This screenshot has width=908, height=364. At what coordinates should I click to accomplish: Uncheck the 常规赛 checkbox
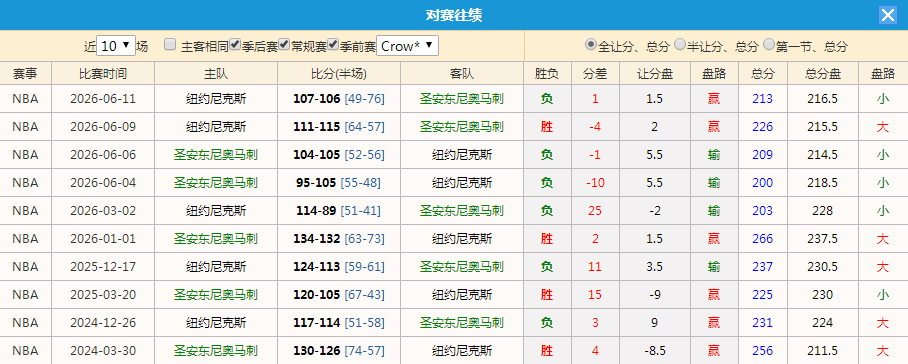[284, 45]
